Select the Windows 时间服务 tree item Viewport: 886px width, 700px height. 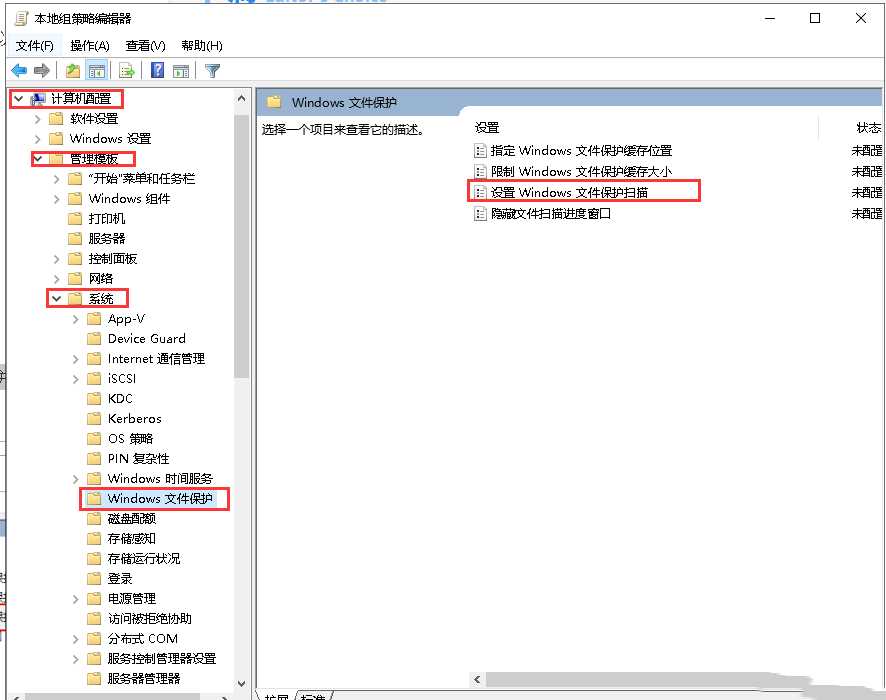pyautogui.click(x=160, y=479)
